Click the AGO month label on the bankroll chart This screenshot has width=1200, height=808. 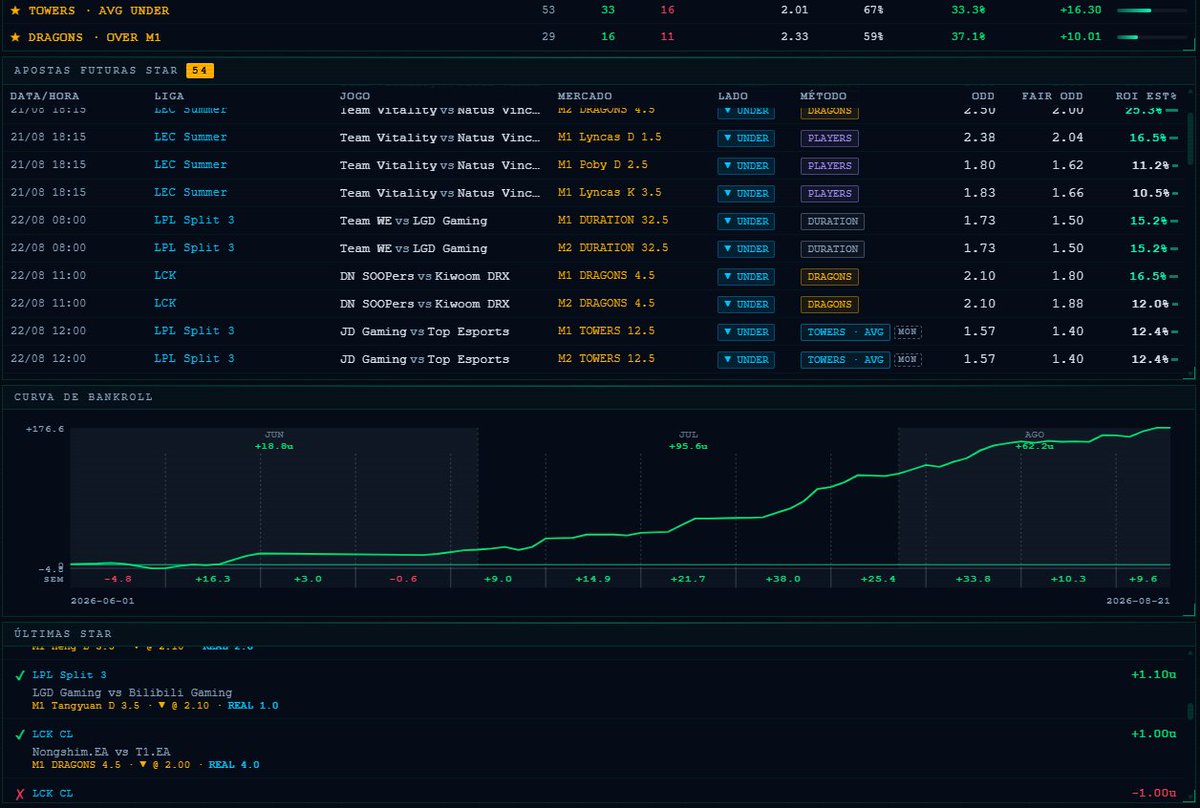pyautogui.click(x=1034, y=435)
